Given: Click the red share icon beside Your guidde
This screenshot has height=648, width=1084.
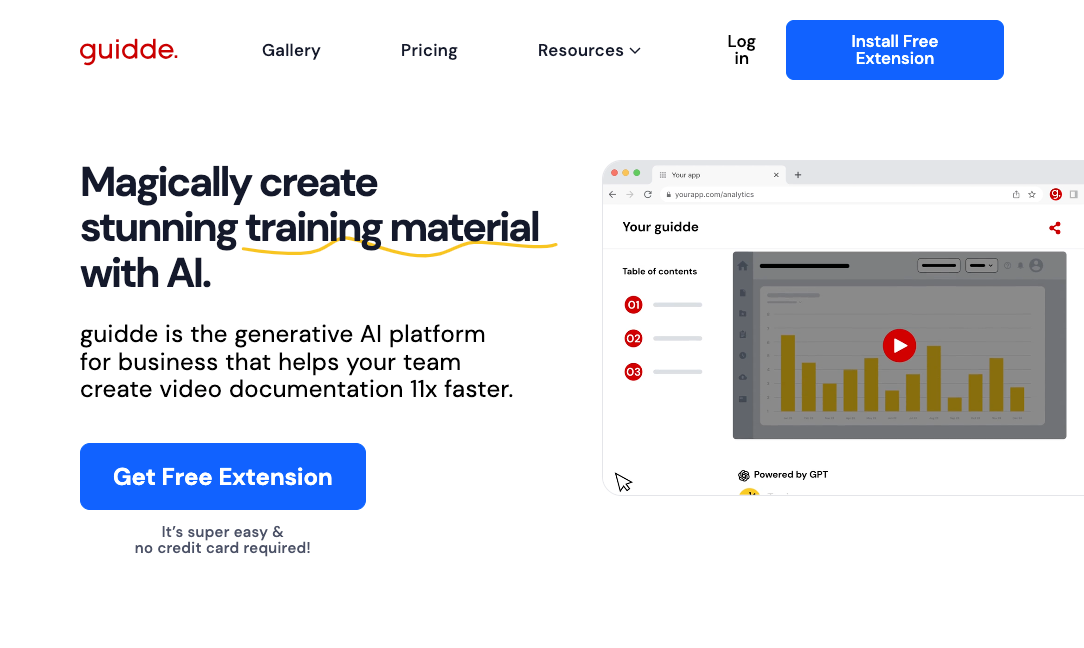Looking at the screenshot, I should click(x=1054, y=228).
